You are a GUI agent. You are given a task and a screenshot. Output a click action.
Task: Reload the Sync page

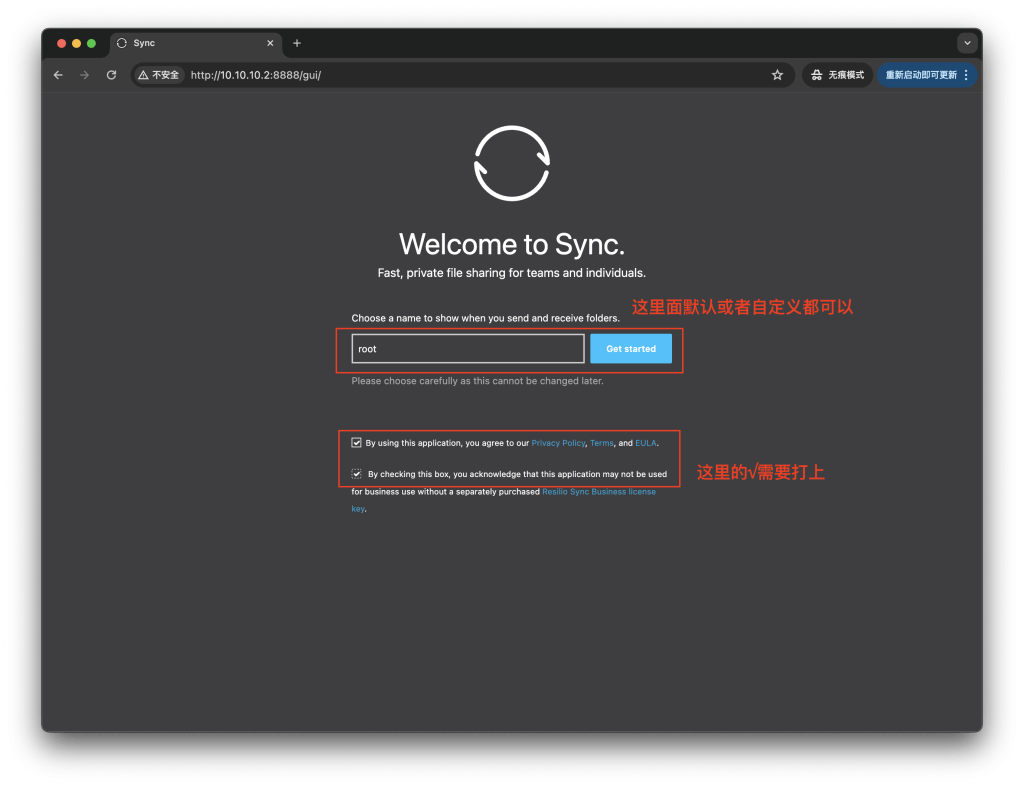tap(112, 75)
